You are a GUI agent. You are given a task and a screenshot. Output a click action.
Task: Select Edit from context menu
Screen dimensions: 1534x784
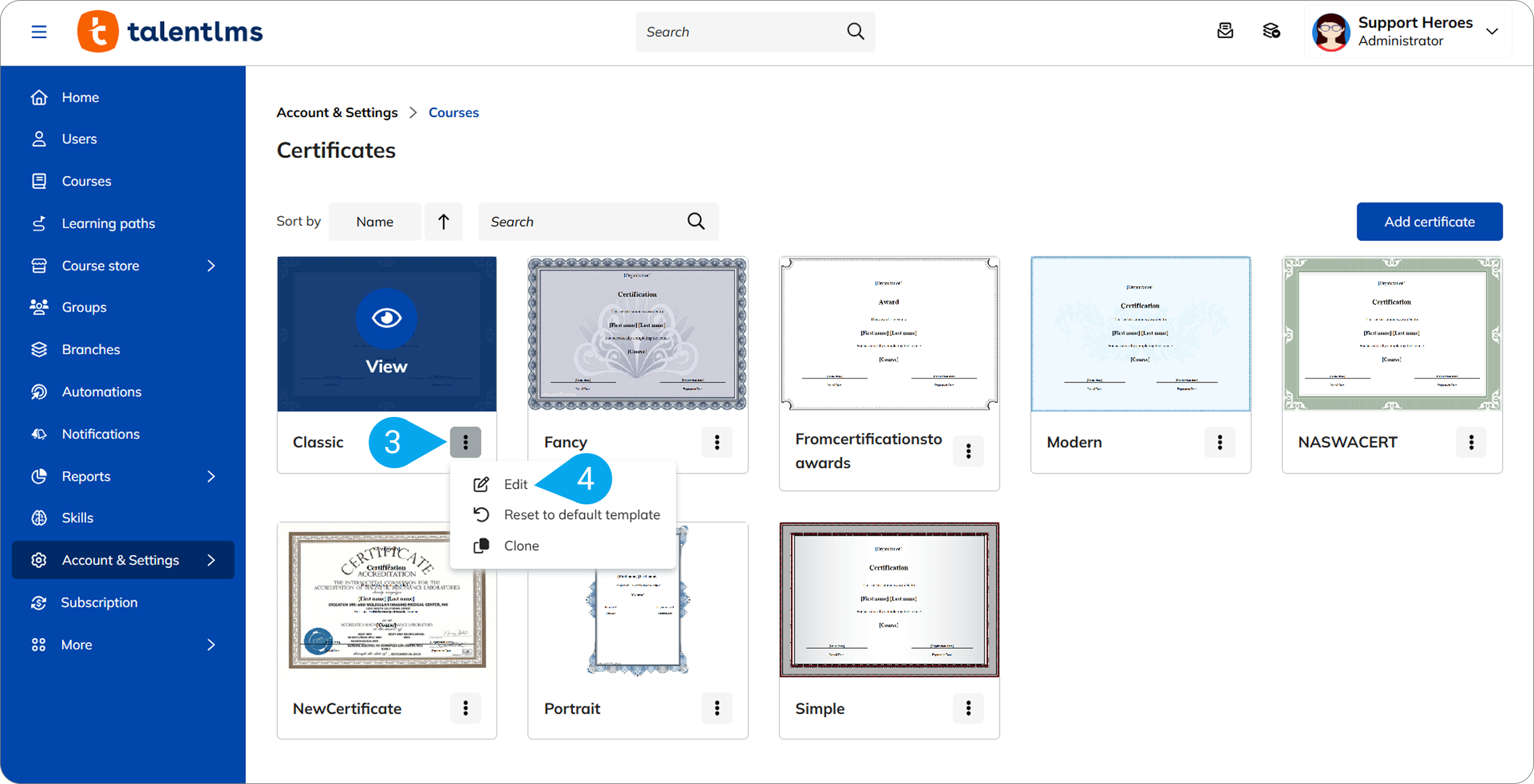coord(515,484)
